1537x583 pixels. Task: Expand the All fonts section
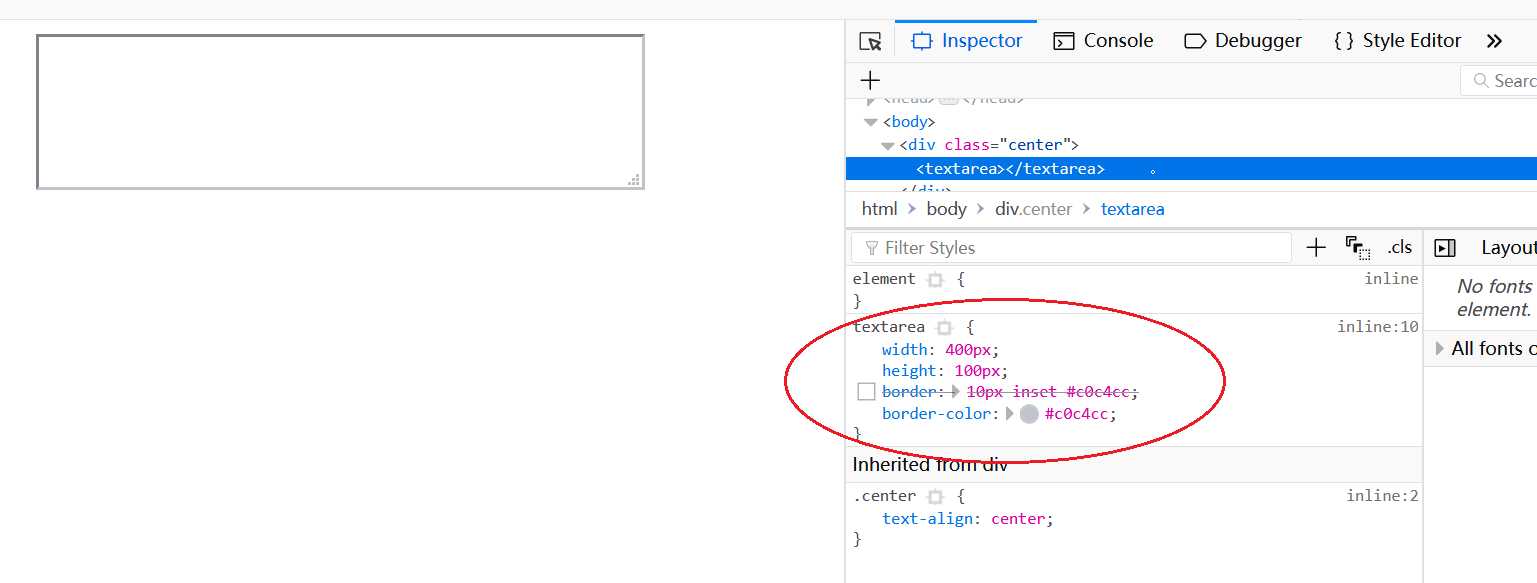[x=1485, y=348]
